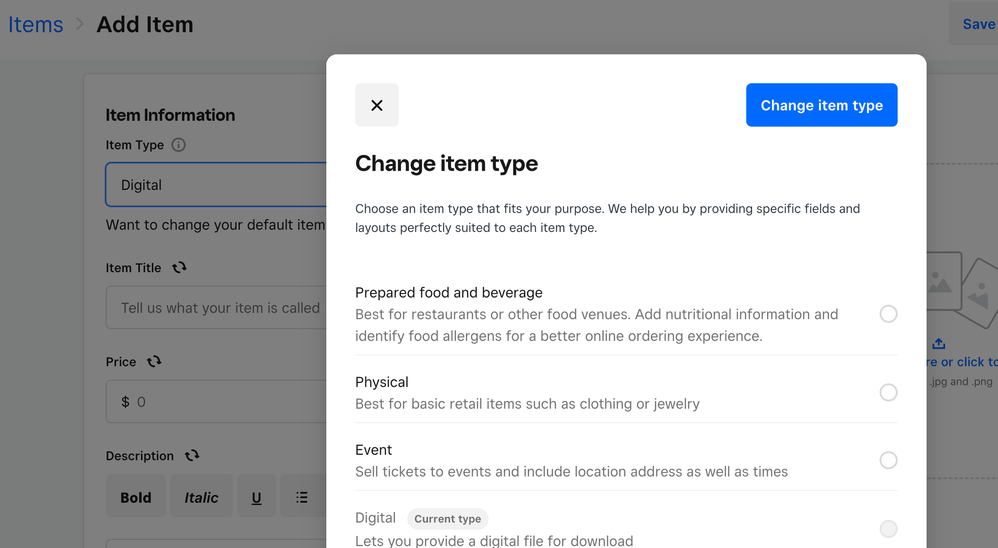Open the Item Type Digital dropdown
Viewport: 998px width, 548px height.
tap(216, 185)
